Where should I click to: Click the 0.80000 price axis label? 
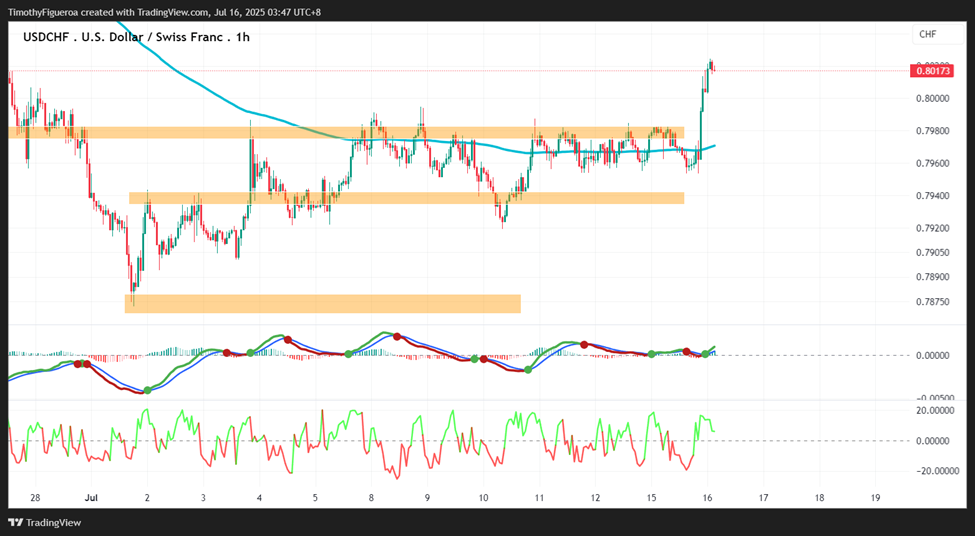tap(932, 98)
